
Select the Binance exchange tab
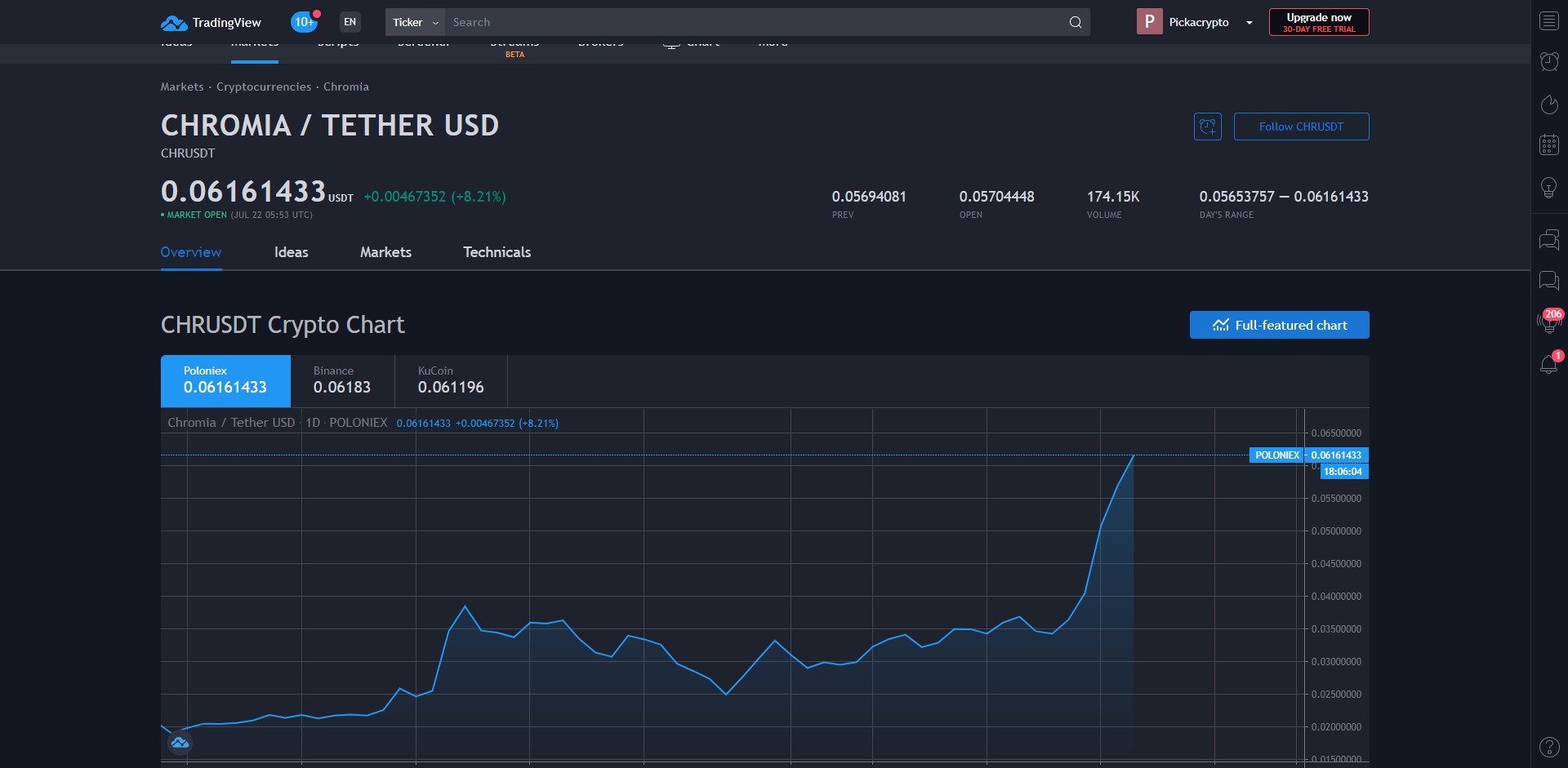pos(342,380)
